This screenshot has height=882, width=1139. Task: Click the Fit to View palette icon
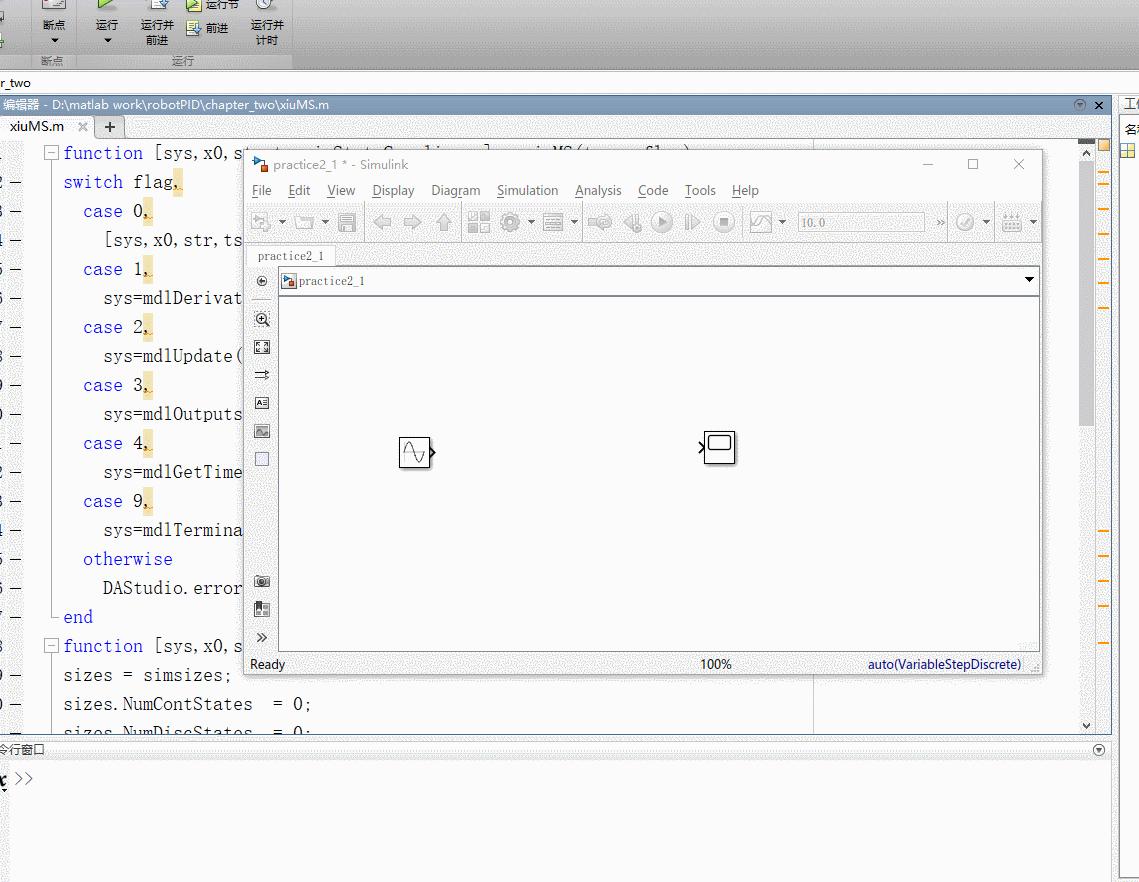(x=262, y=347)
